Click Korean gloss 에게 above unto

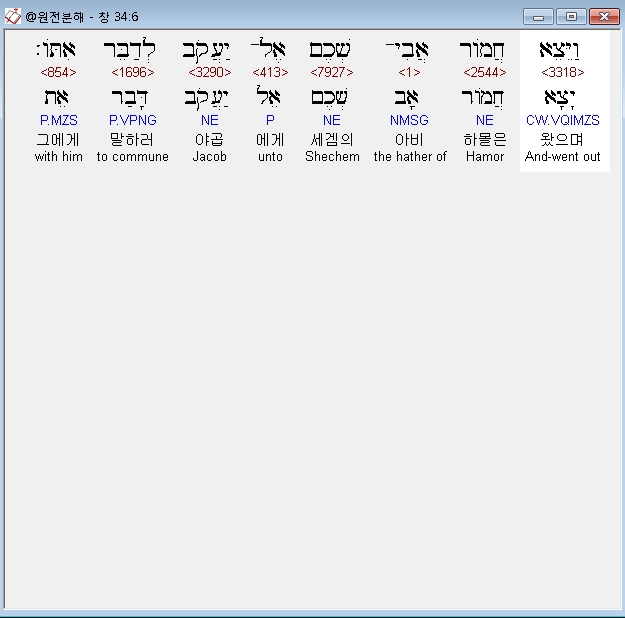(270, 140)
